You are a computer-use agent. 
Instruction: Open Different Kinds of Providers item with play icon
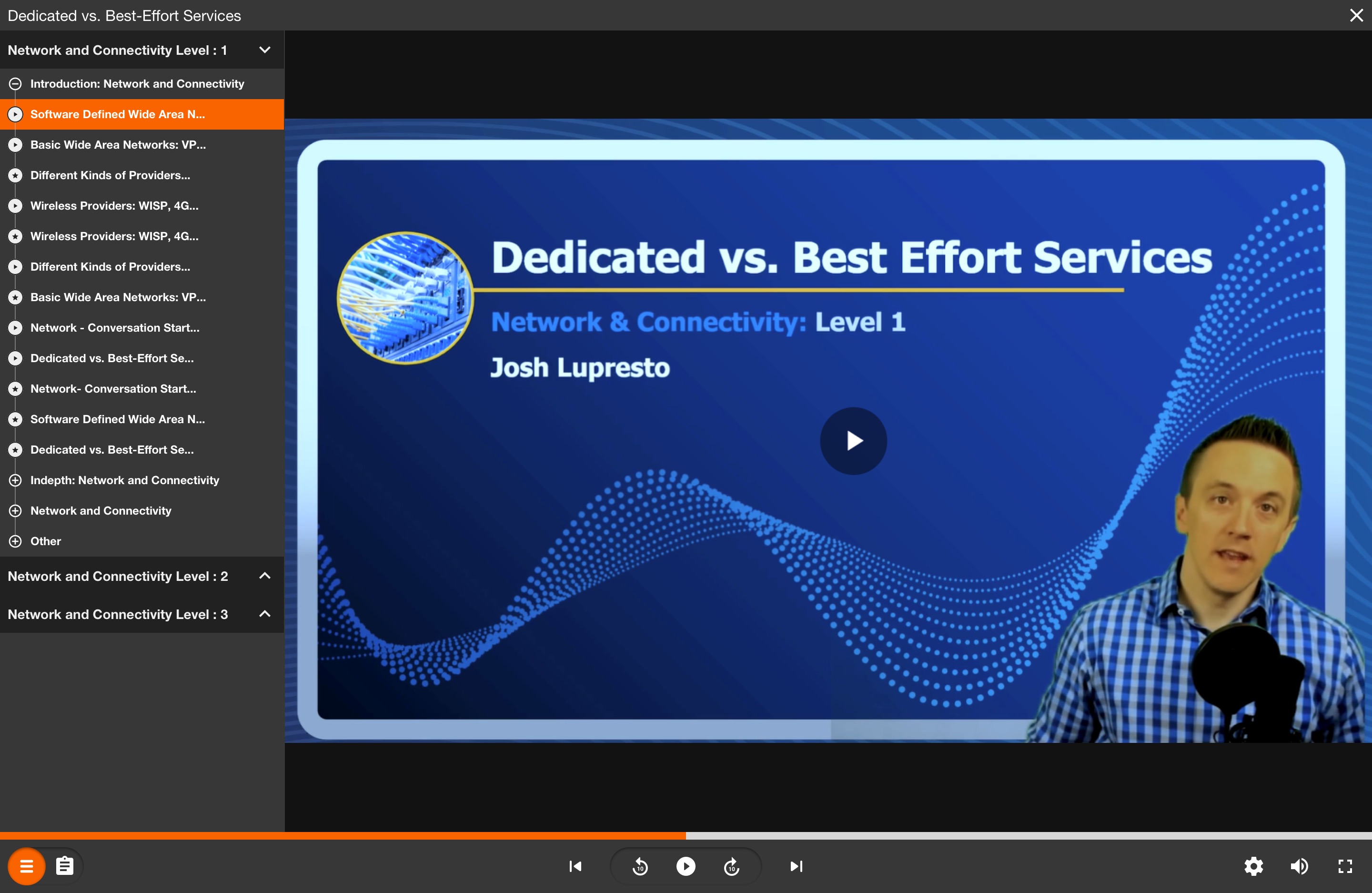click(142, 267)
